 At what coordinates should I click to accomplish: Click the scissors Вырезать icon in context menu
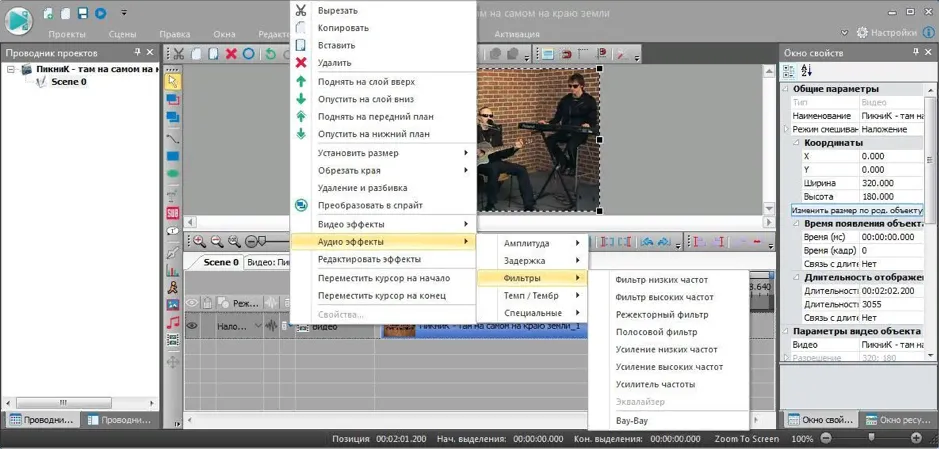coord(301,10)
